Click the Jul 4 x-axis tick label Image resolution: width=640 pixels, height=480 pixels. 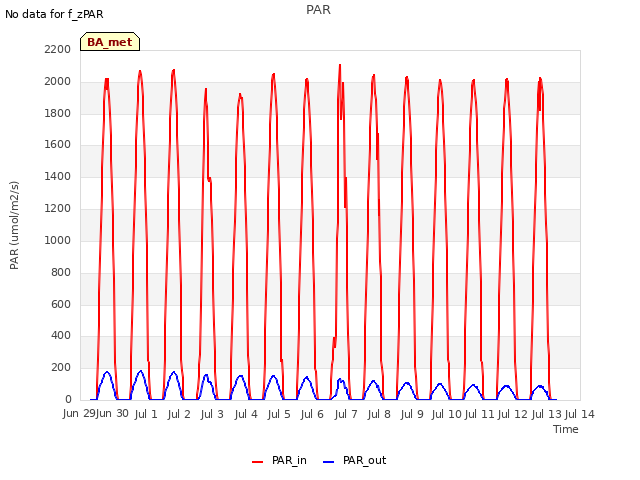[x=246, y=414]
